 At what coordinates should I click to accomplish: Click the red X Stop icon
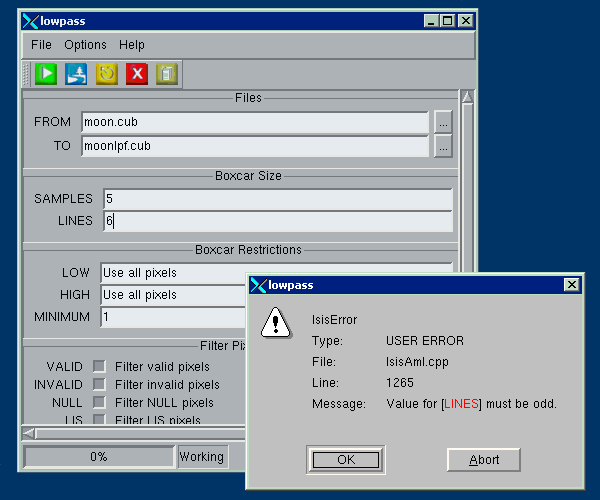tap(136, 73)
